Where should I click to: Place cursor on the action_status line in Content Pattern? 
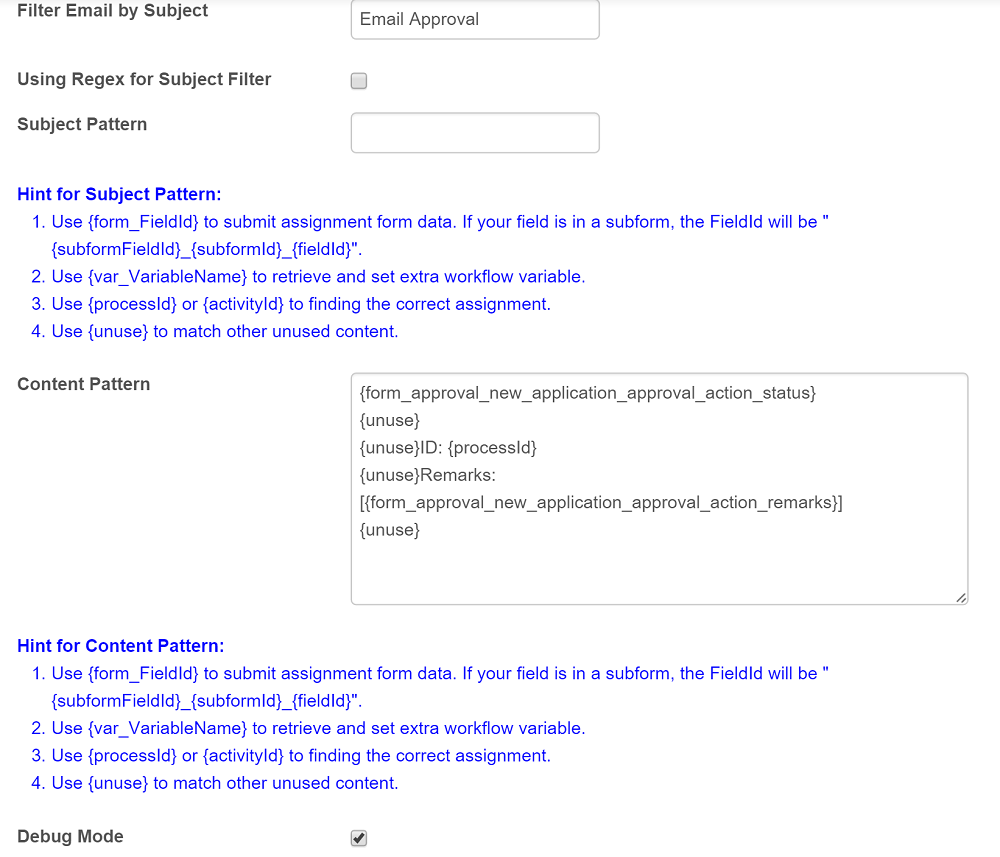coord(587,393)
